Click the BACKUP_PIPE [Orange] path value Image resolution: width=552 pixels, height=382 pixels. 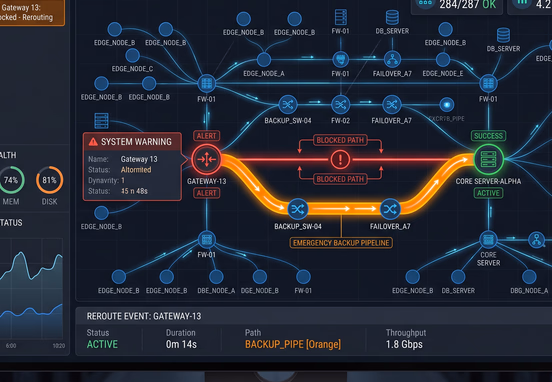tap(293, 344)
